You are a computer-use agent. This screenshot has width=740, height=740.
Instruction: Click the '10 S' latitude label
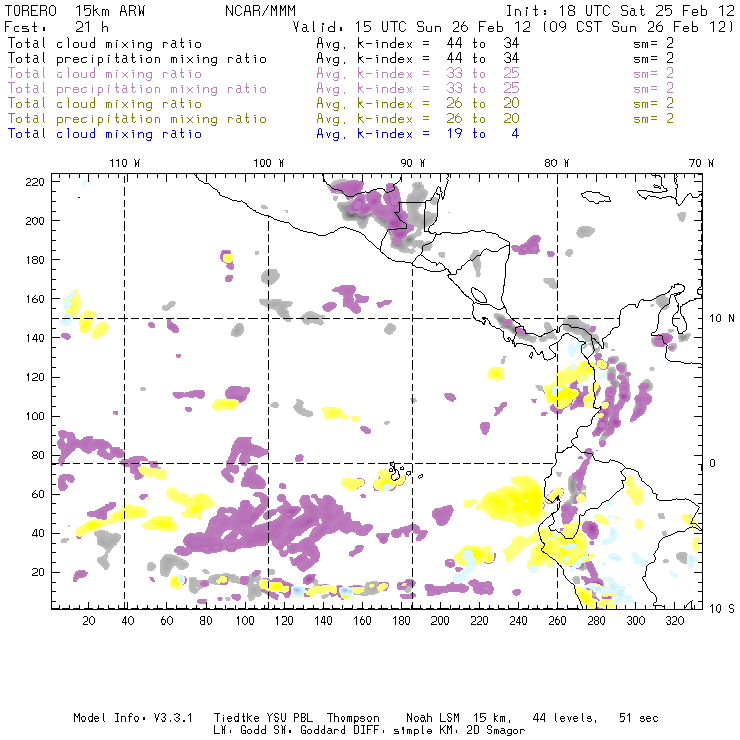(722, 609)
